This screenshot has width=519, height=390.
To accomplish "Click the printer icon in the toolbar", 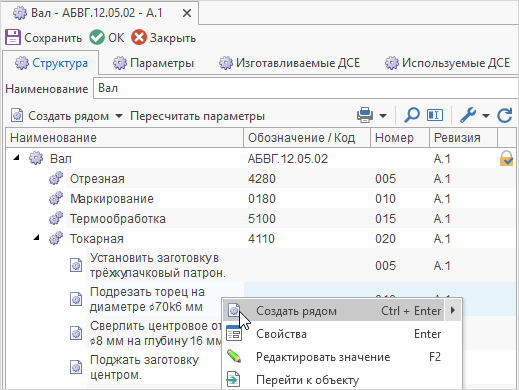I will (x=365, y=115).
